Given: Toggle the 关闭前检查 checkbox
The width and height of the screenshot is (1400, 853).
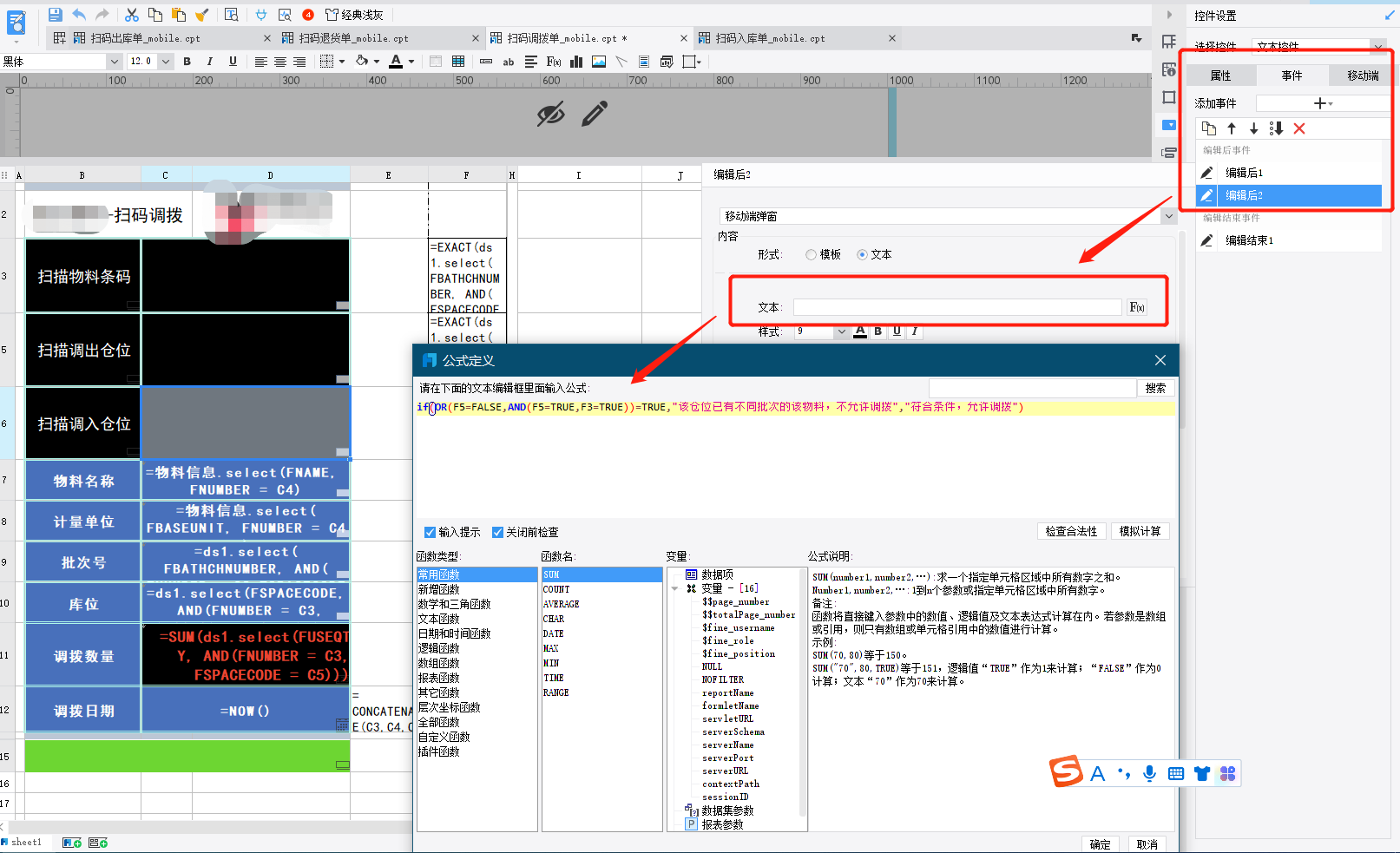Looking at the screenshot, I should [497, 532].
